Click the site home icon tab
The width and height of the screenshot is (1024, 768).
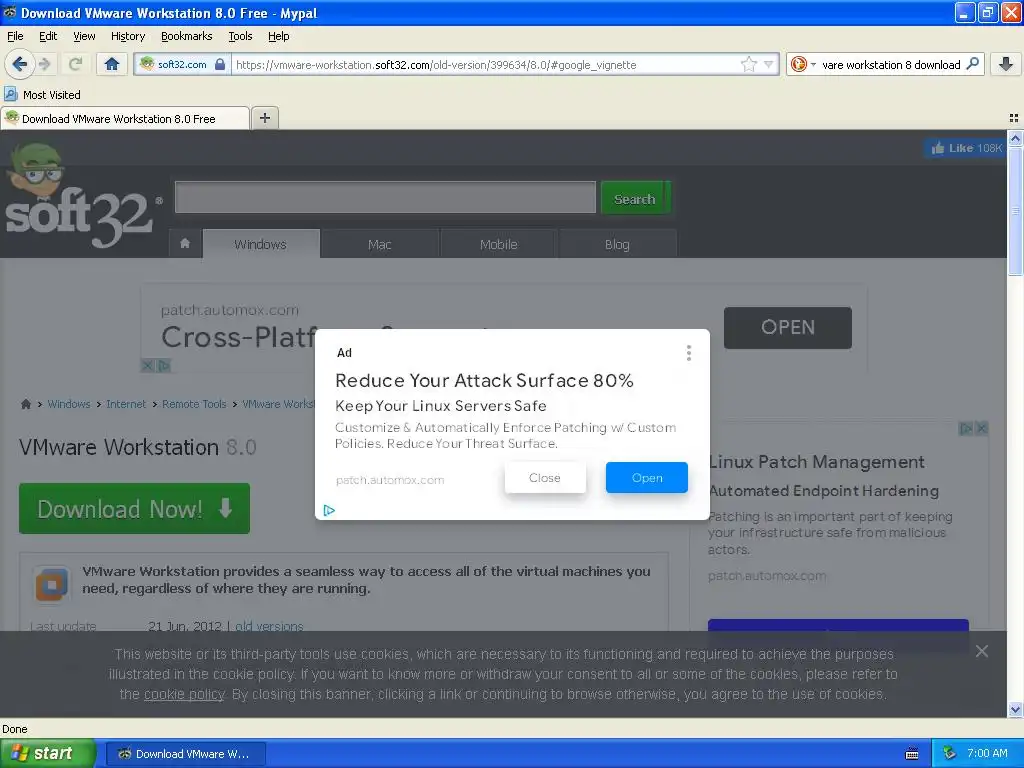185,244
